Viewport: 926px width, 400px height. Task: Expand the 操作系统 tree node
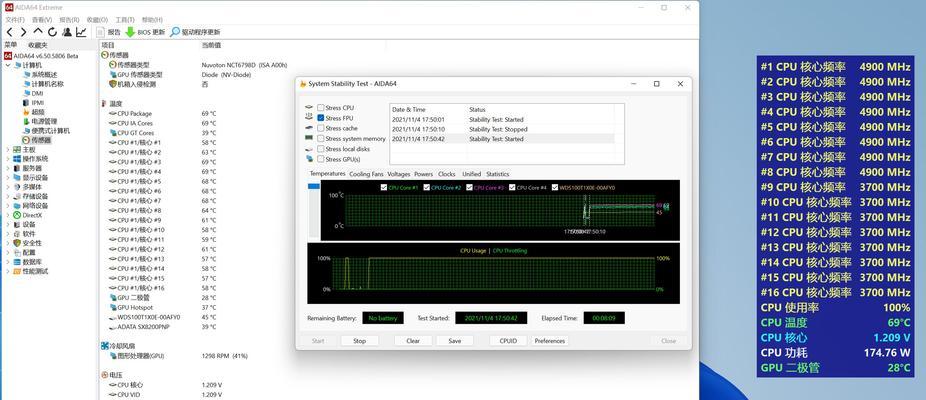[8, 159]
